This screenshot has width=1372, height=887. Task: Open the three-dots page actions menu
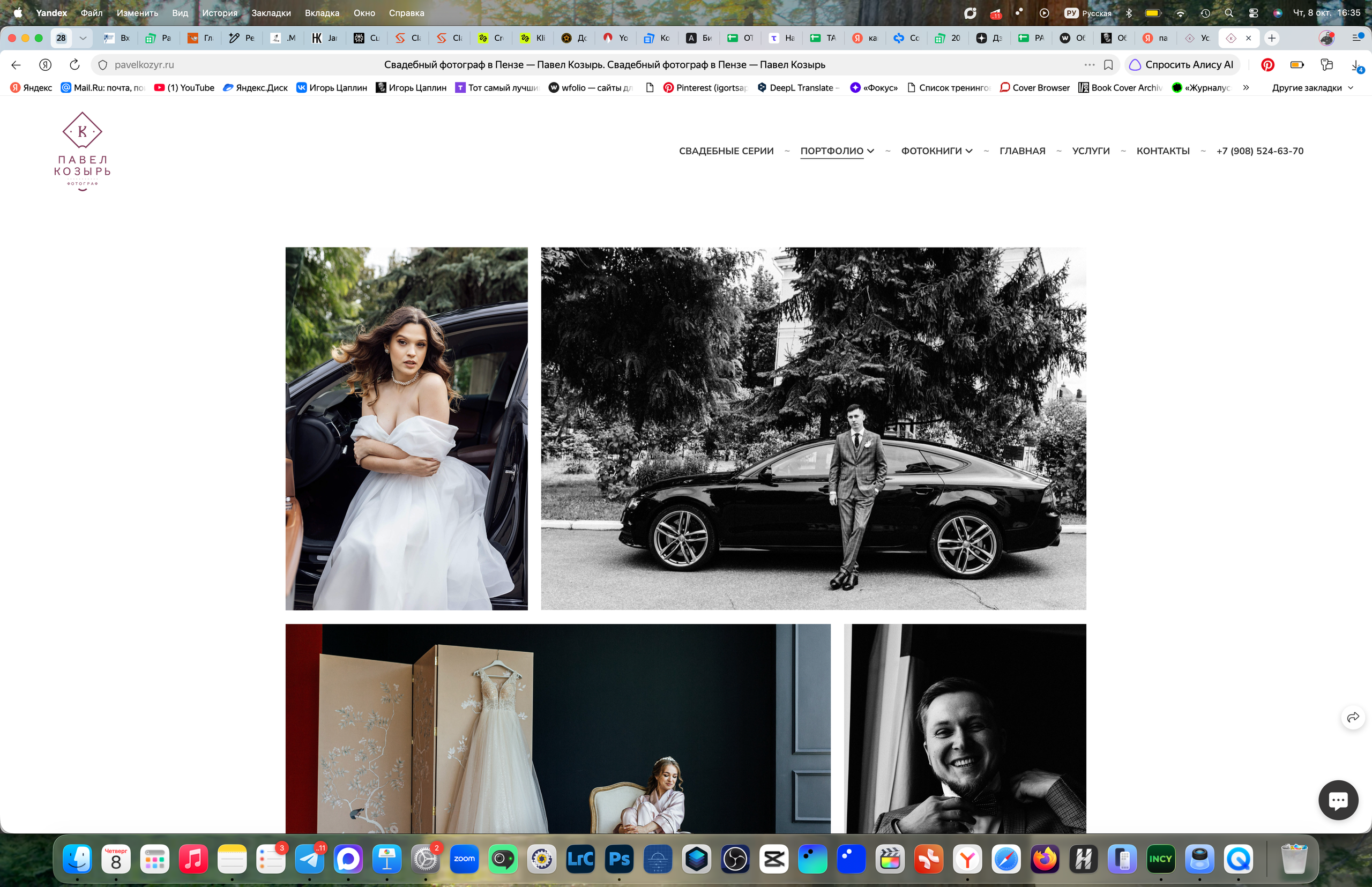pyautogui.click(x=1089, y=64)
